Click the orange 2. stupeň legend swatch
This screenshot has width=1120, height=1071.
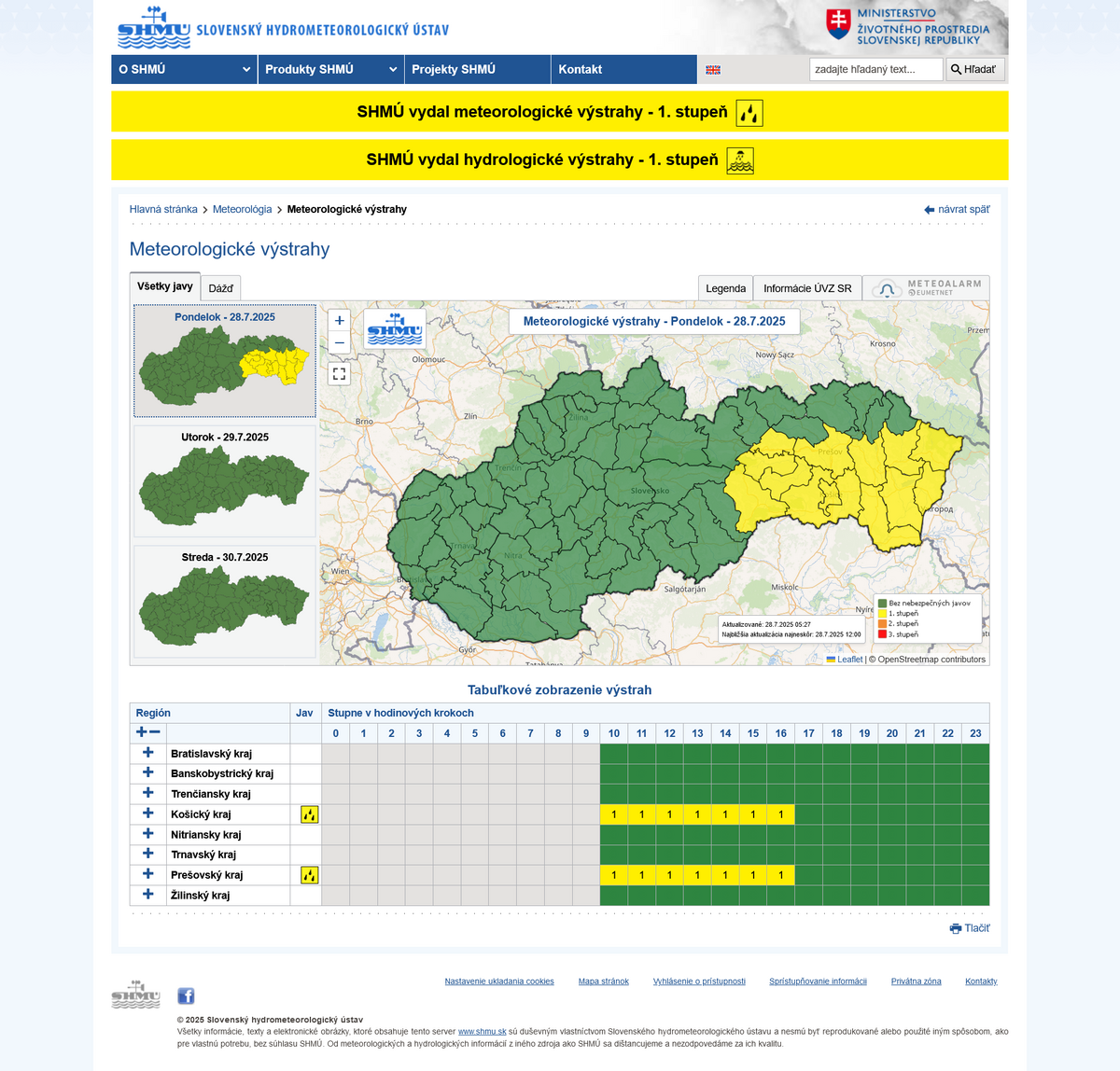point(882,624)
